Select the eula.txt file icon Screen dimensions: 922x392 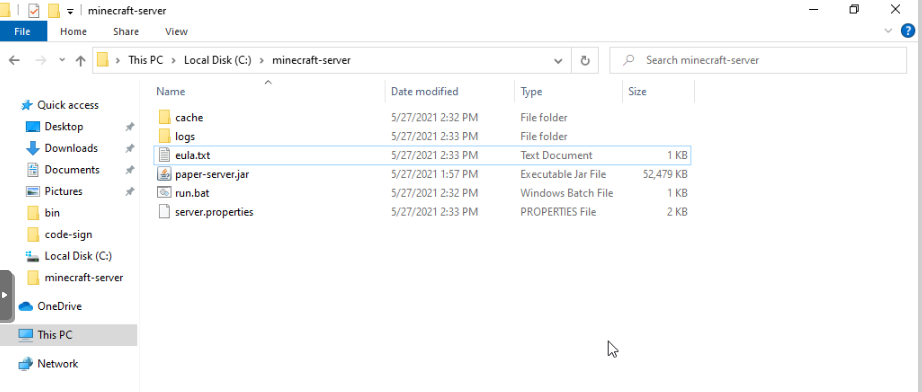164,155
